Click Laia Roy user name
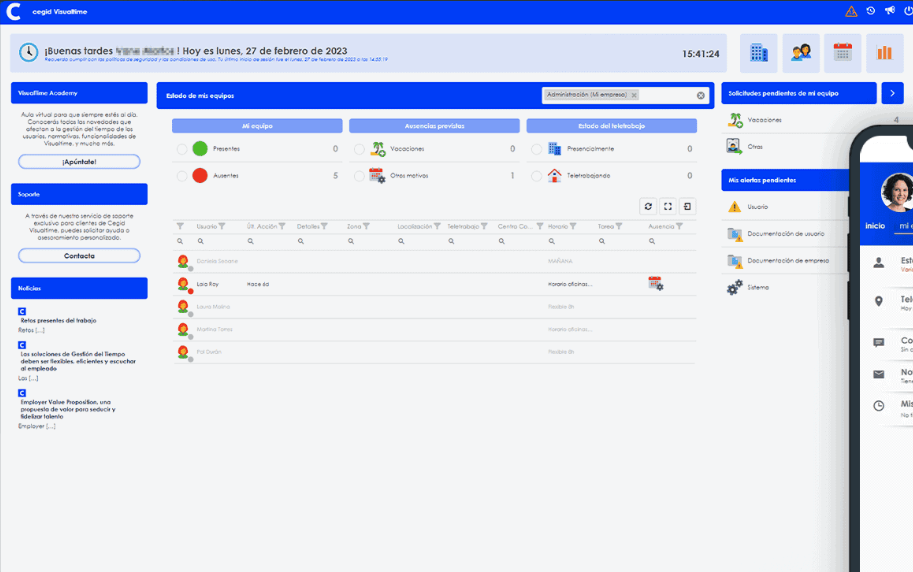913x572 pixels. pyautogui.click(x=207, y=284)
